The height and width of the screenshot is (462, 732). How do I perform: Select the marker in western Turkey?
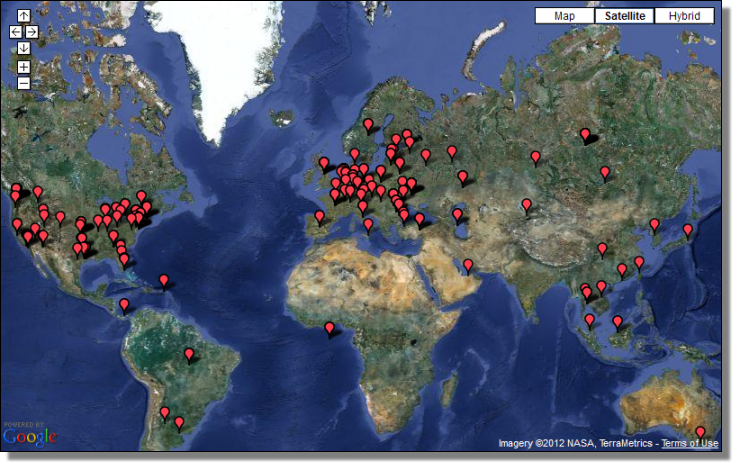point(420,219)
